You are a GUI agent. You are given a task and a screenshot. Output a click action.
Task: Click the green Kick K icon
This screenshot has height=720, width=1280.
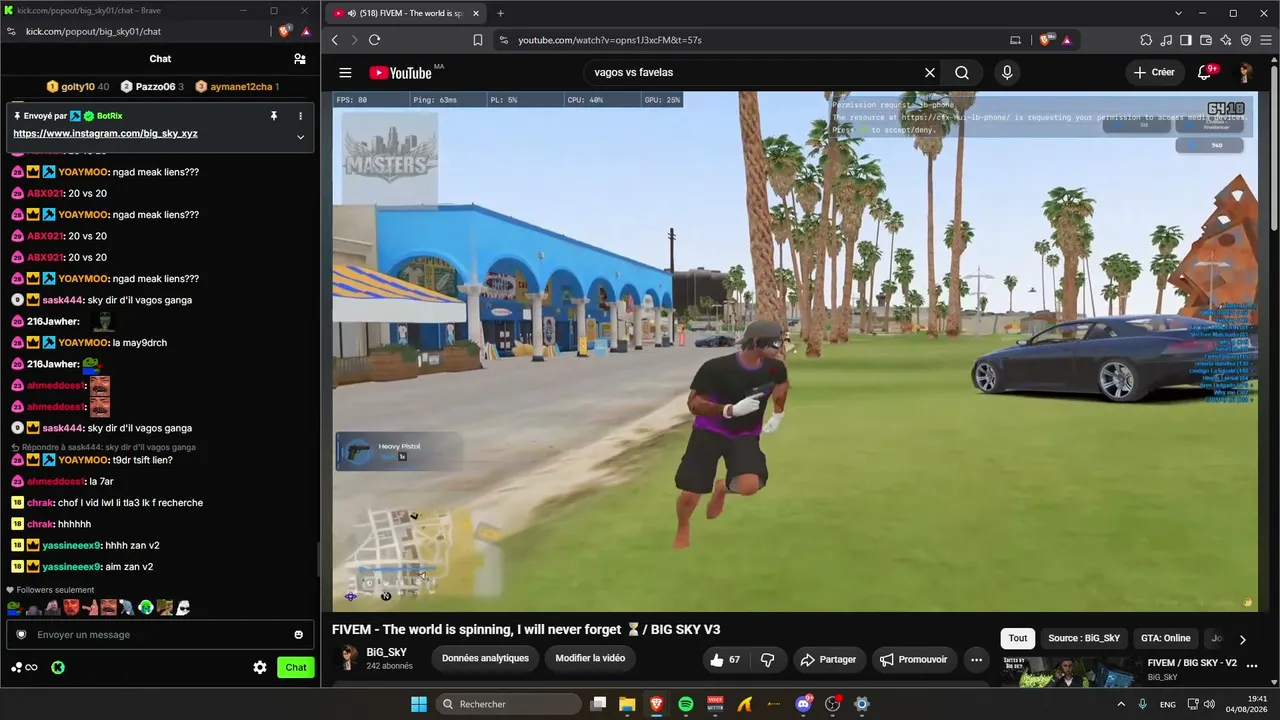(x=58, y=667)
